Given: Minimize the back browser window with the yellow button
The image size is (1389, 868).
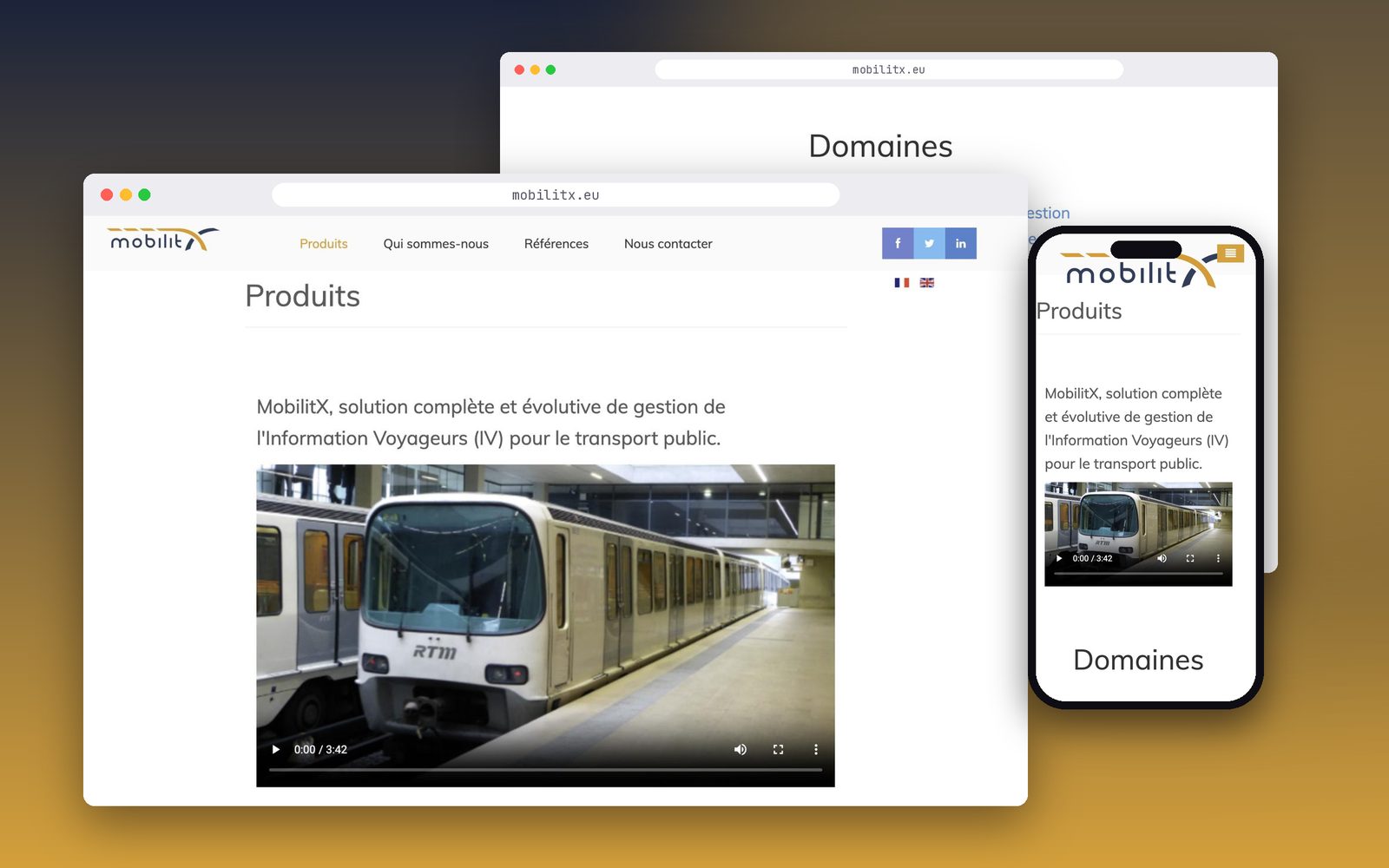Looking at the screenshot, I should [535, 69].
